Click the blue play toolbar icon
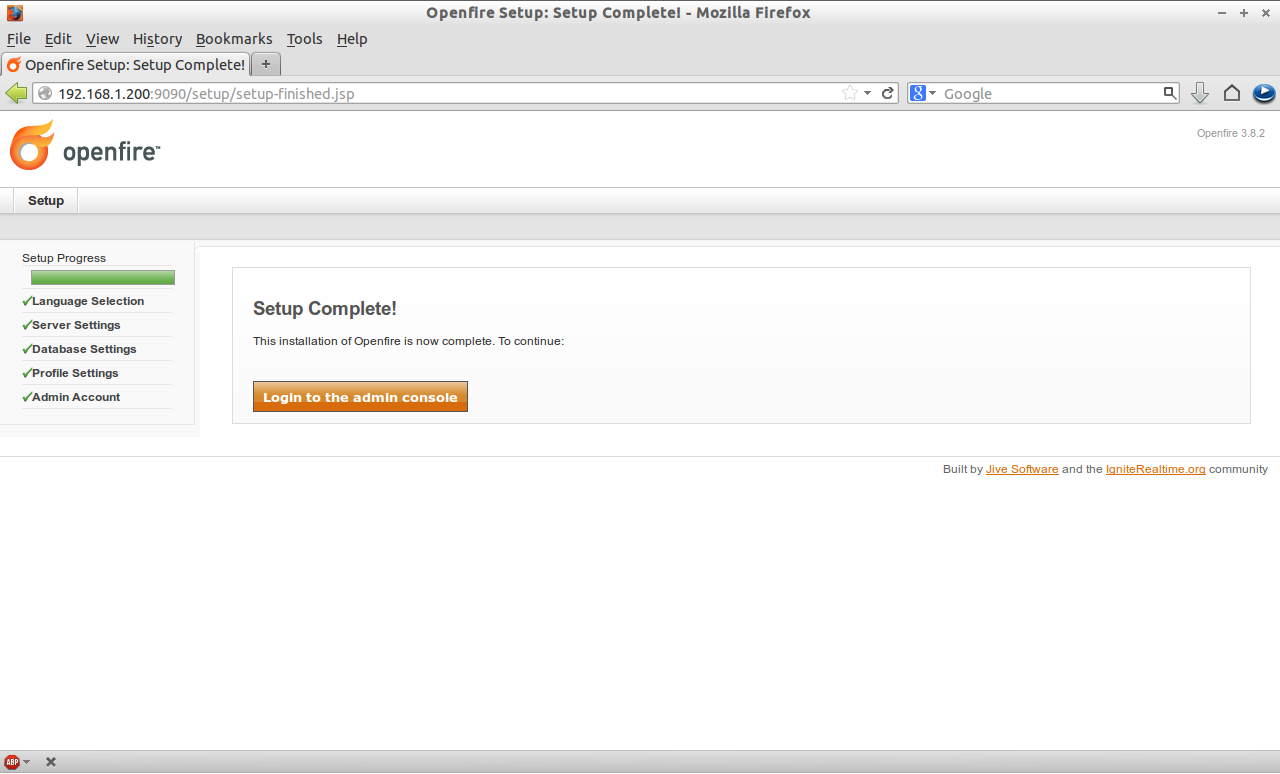The width and height of the screenshot is (1280, 774). pos(1264,93)
